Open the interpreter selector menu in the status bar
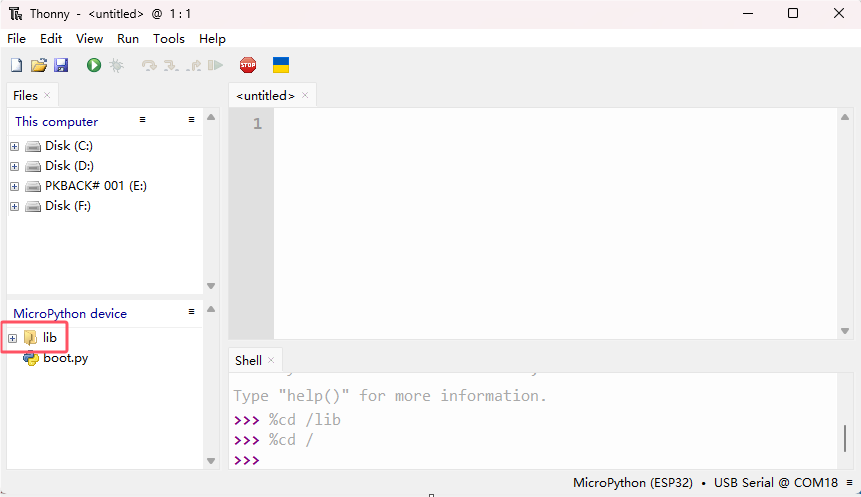861x497 pixels. click(x=849, y=483)
